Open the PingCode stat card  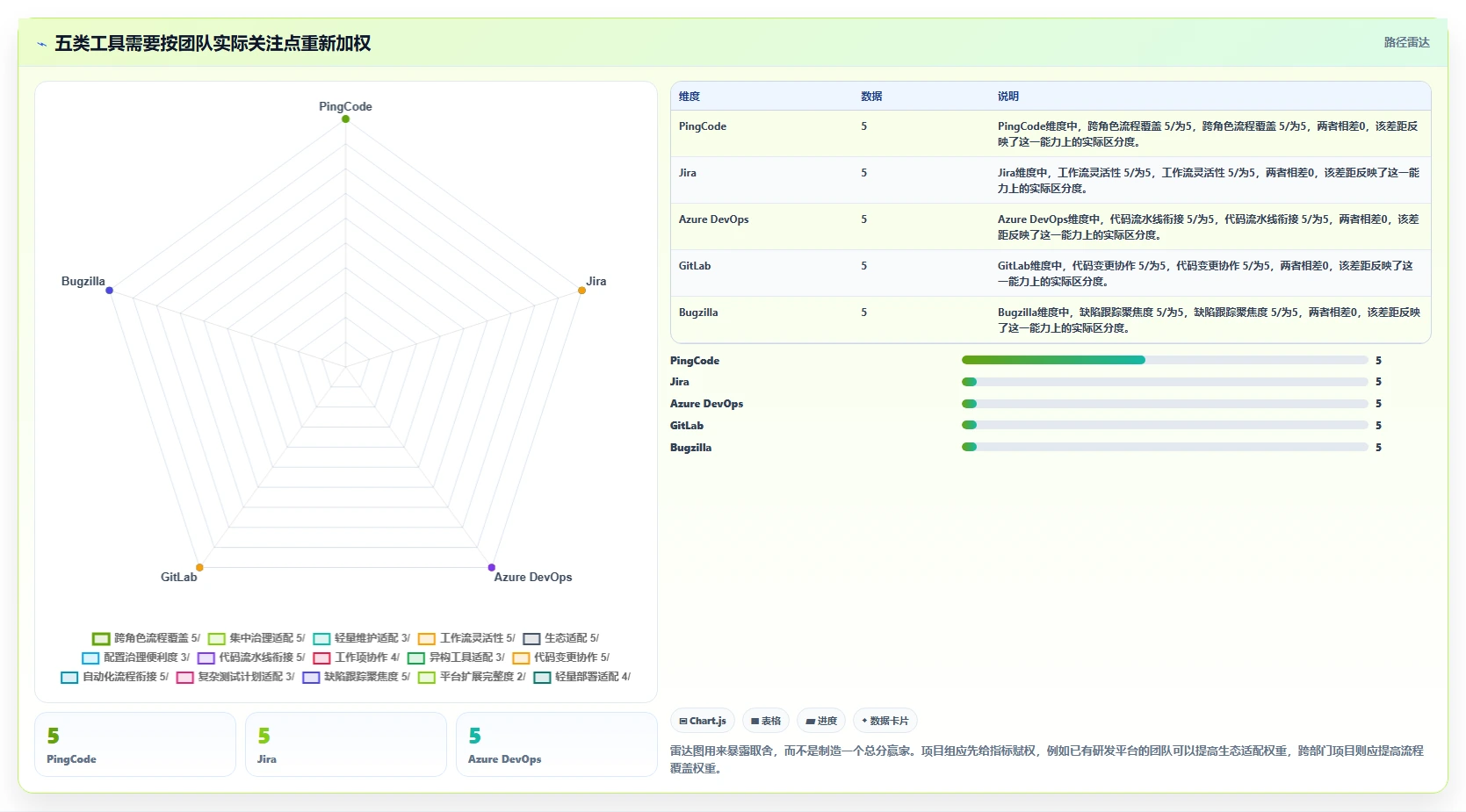click(x=135, y=744)
